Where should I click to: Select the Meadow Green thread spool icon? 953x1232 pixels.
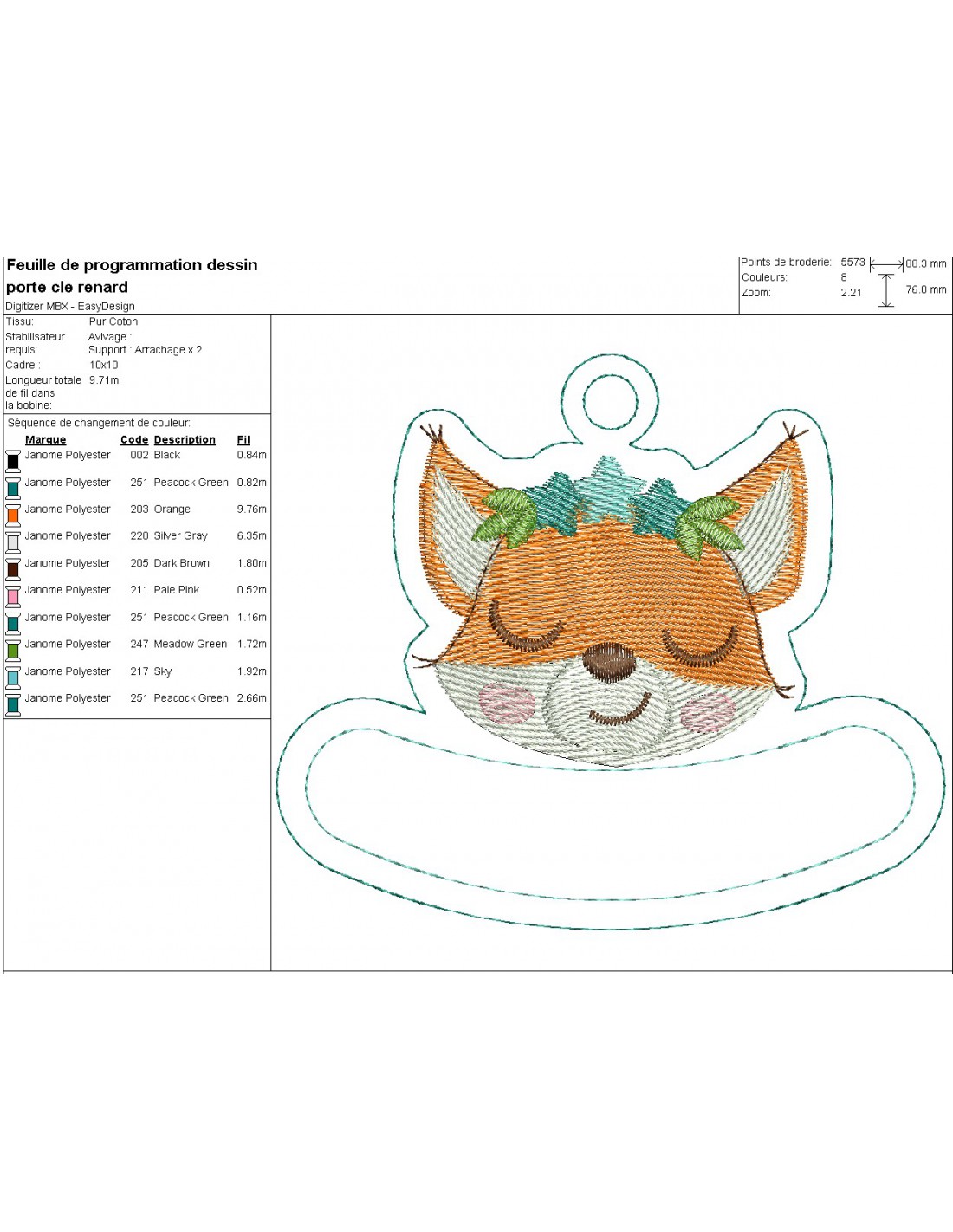tap(13, 650)
